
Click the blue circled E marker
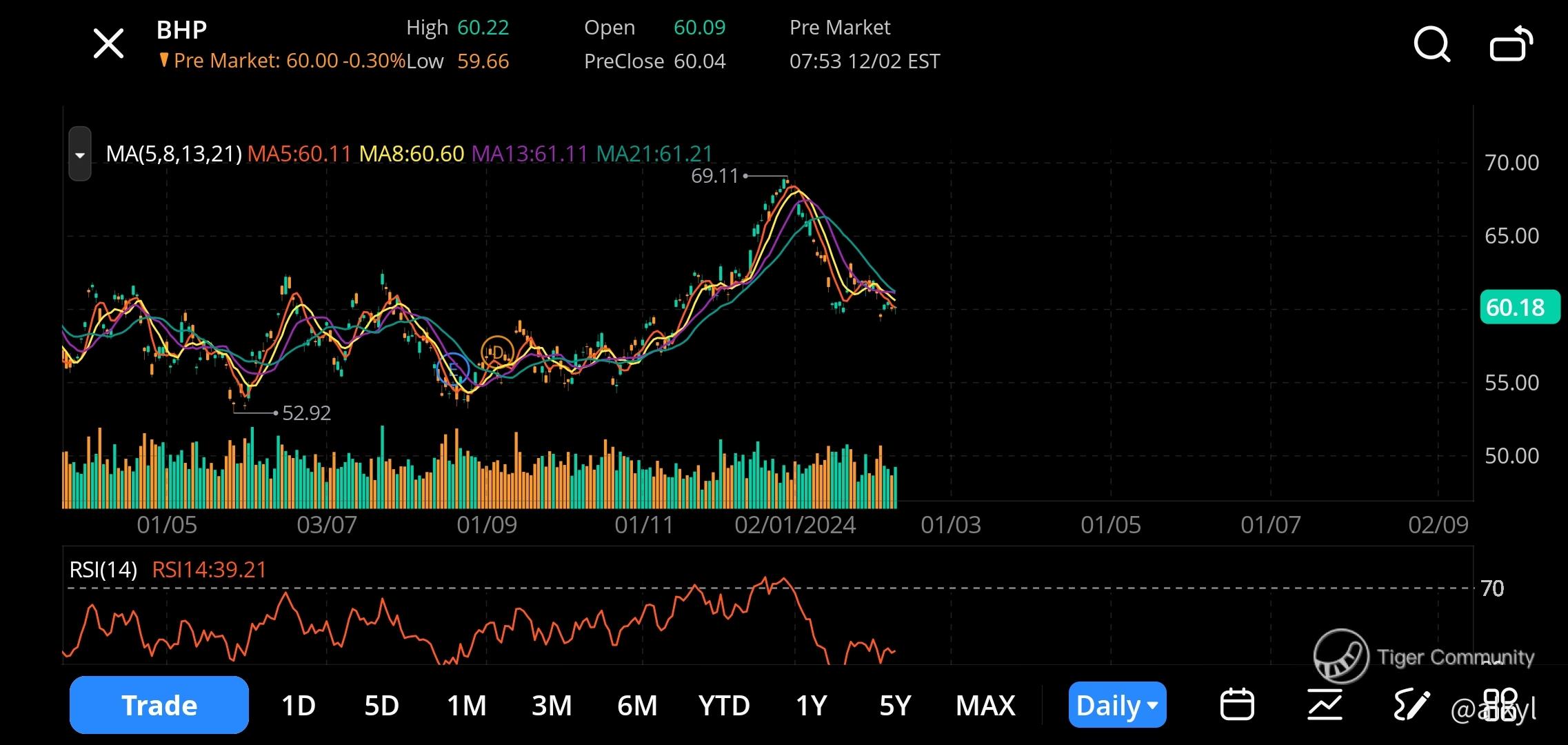pyautogui.click(x=453, y=369)
